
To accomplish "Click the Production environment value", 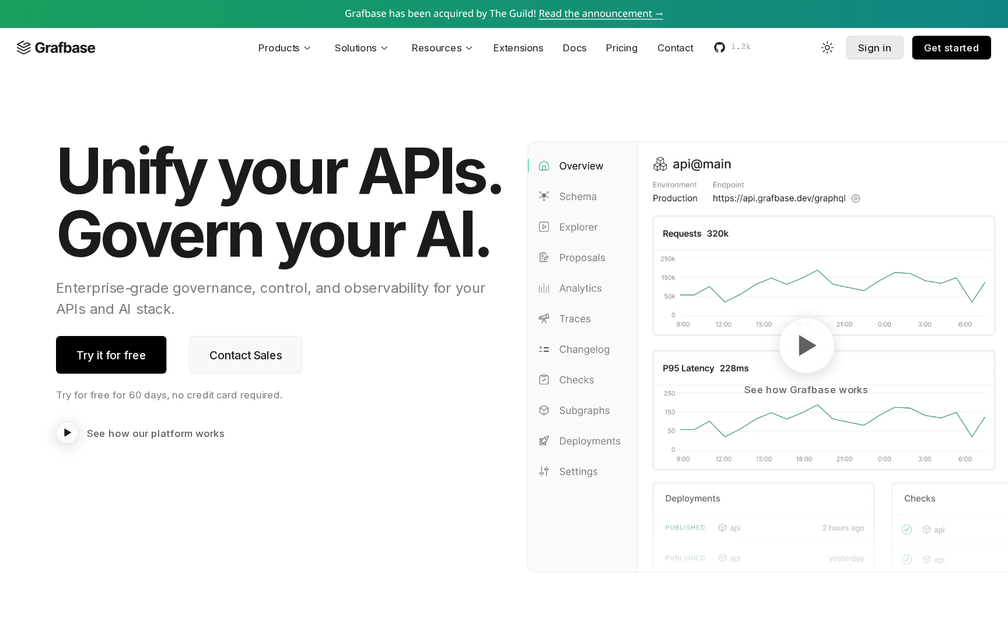I will click(675, 198).
